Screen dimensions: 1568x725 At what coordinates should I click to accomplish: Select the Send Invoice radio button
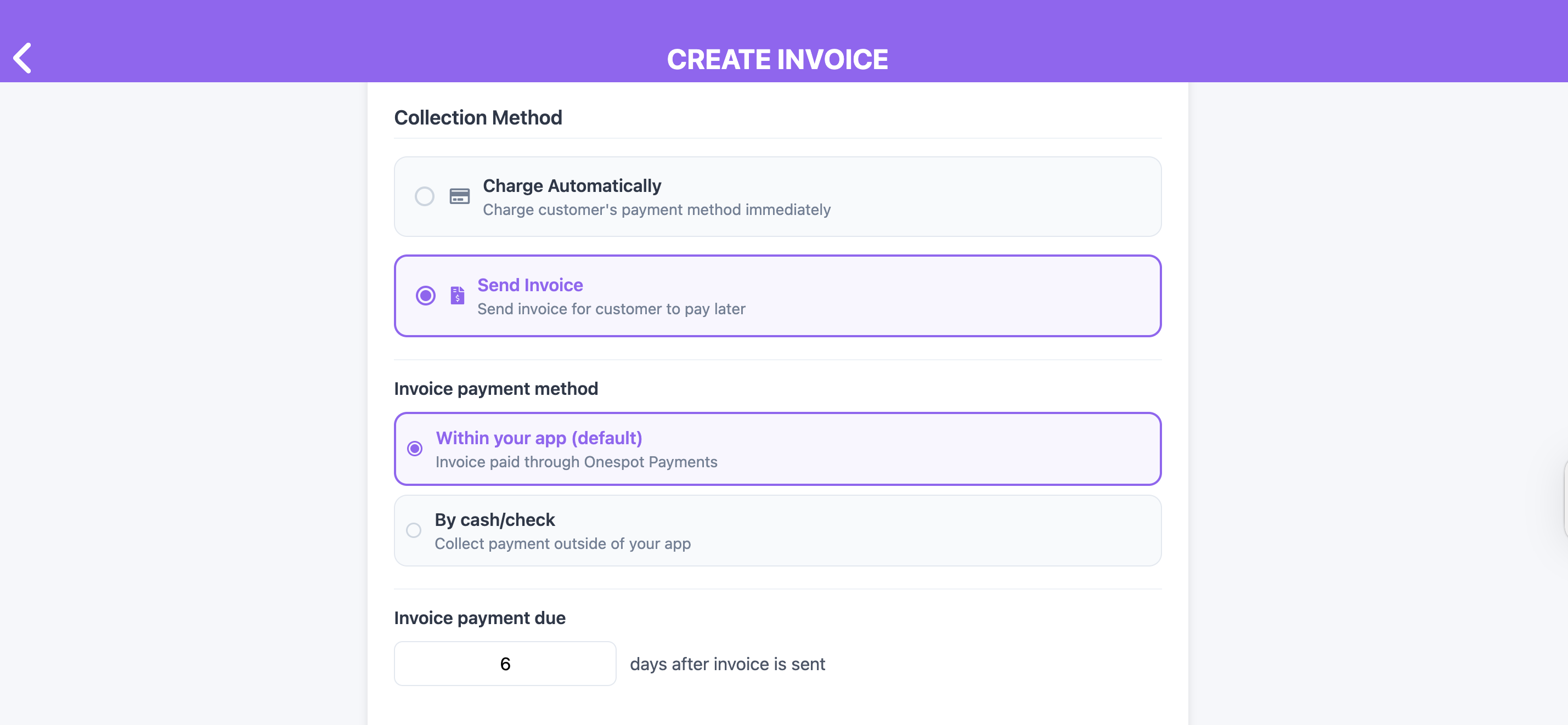click(425, 296)
